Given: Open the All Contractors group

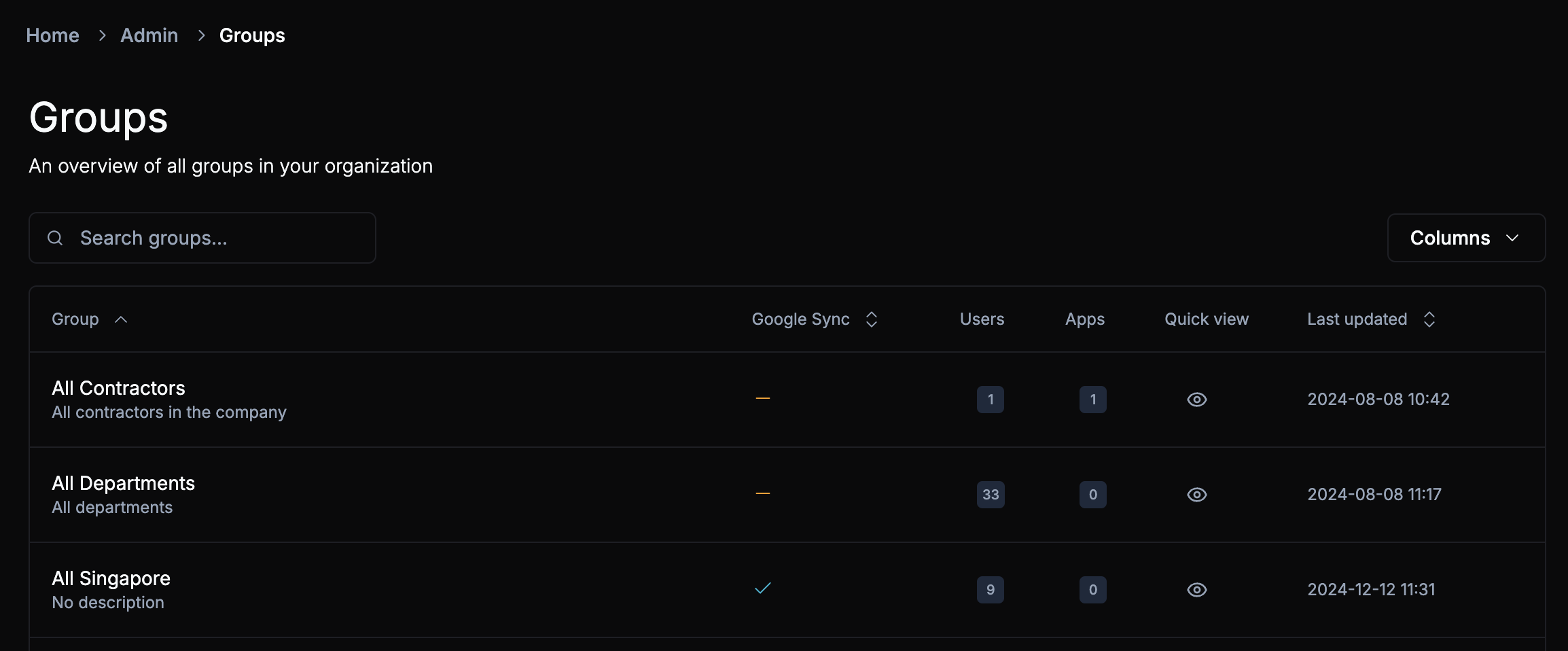Looking at the screenshot, I should tap(118, 388).
